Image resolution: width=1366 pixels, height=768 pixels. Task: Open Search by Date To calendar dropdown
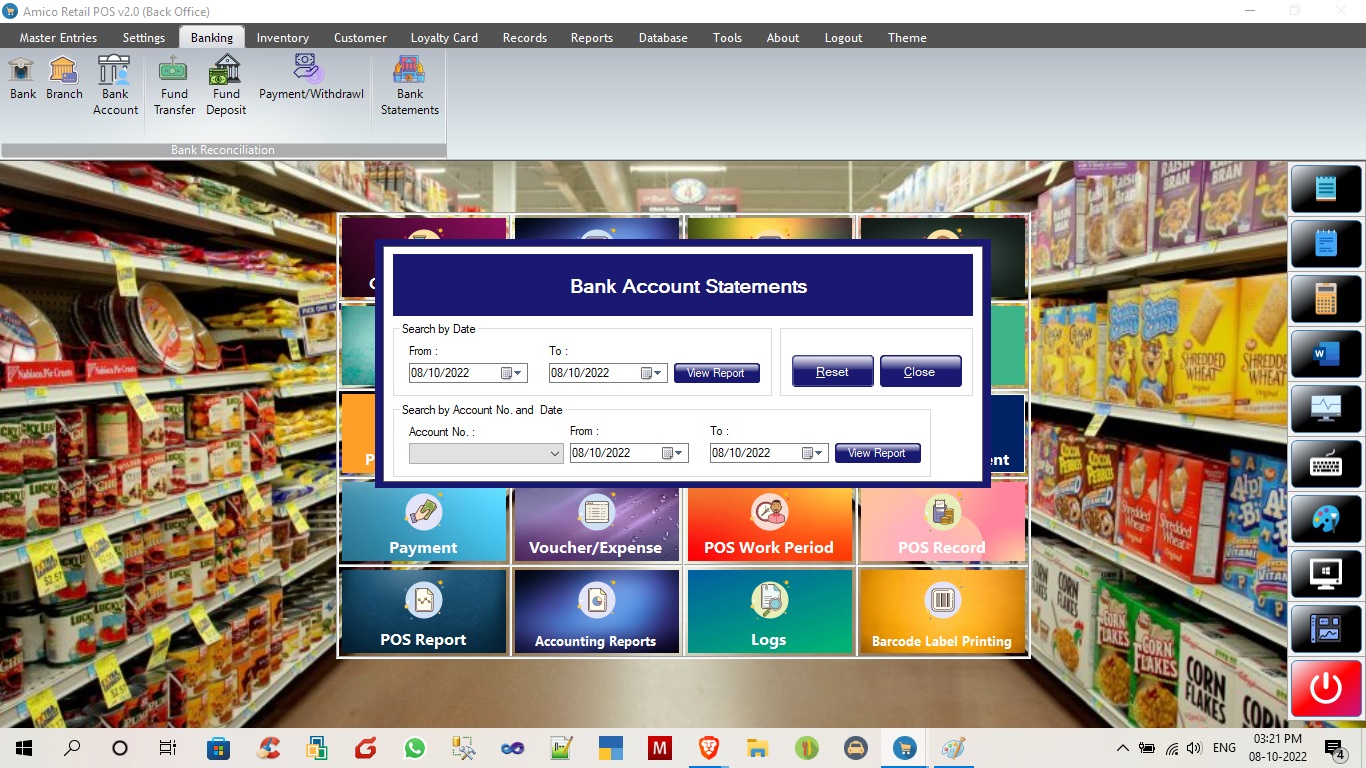pyautogui.click(x=658, y=374)
